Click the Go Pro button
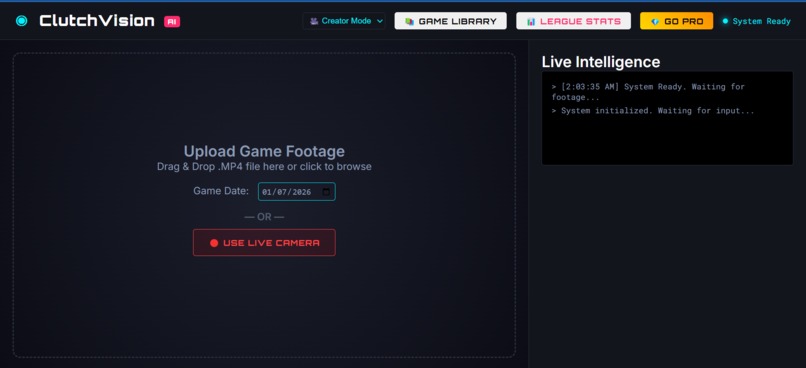This screenshot has height=368, width=806. tap(676, 21)
